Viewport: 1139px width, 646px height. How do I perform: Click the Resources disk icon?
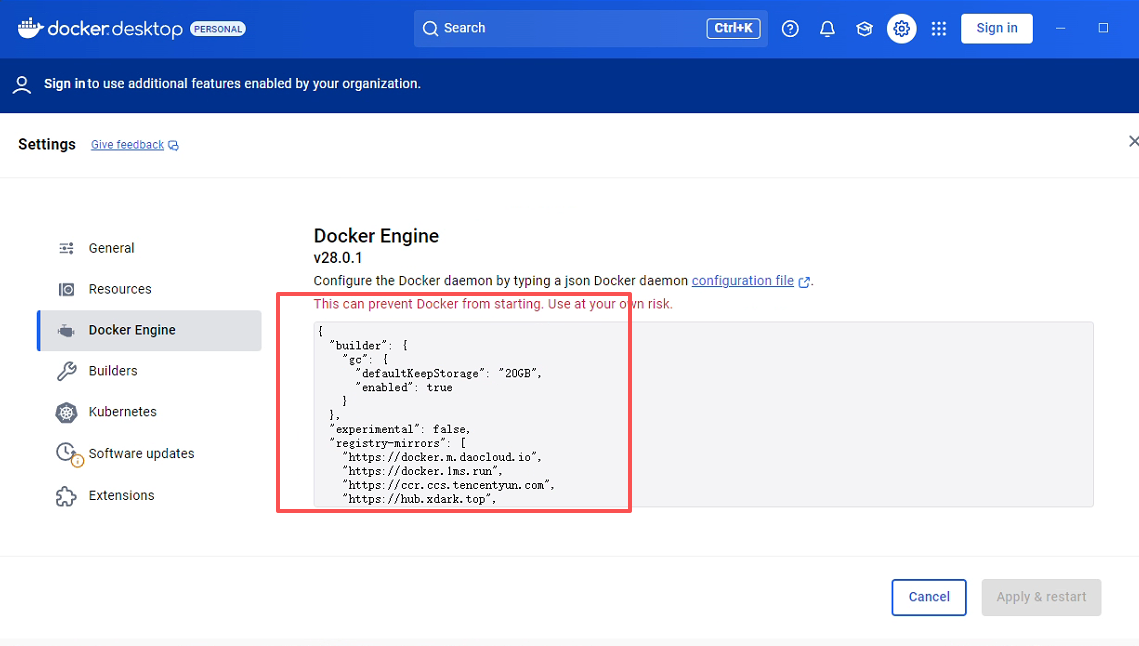pos(66,289)
